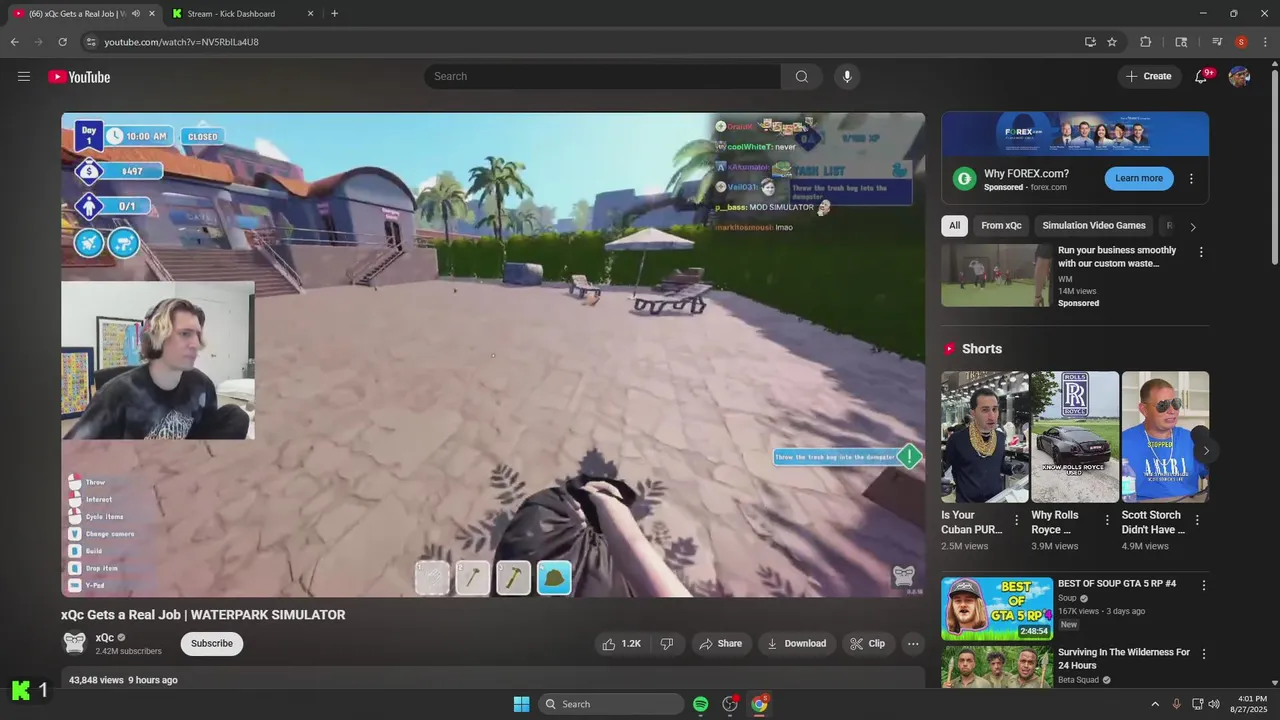
Task: Show next Shorts with arrow
Action: pyautogui.click(x=1206, y=450)
